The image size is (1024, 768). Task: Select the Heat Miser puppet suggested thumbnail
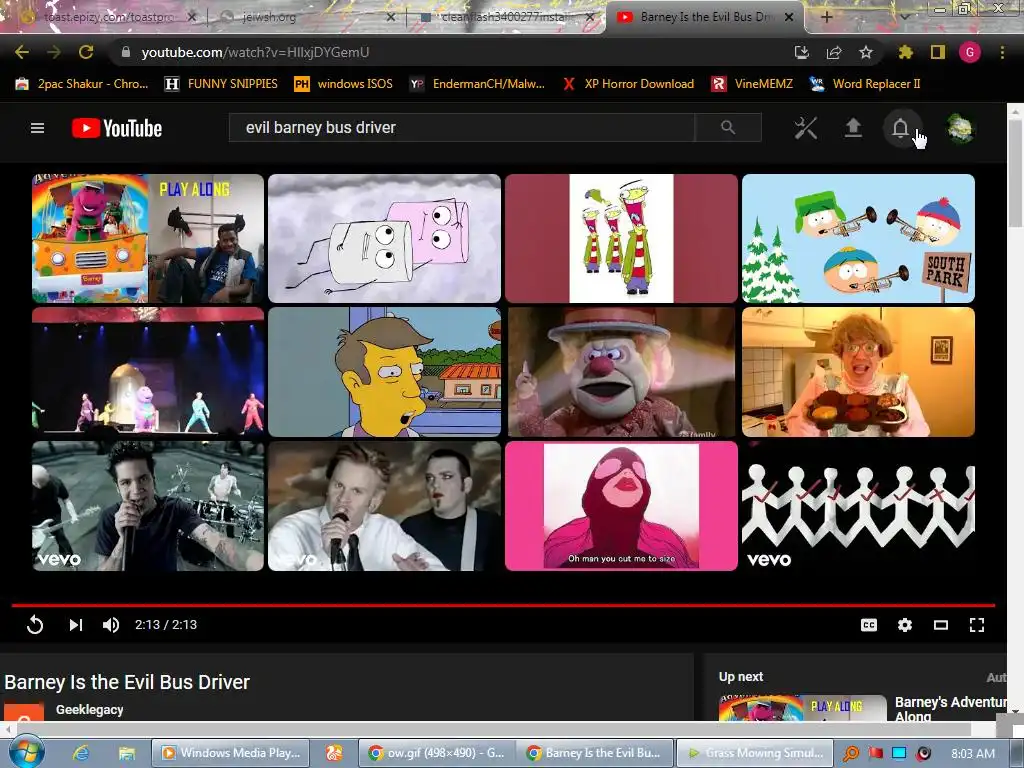tap(621, 372)
